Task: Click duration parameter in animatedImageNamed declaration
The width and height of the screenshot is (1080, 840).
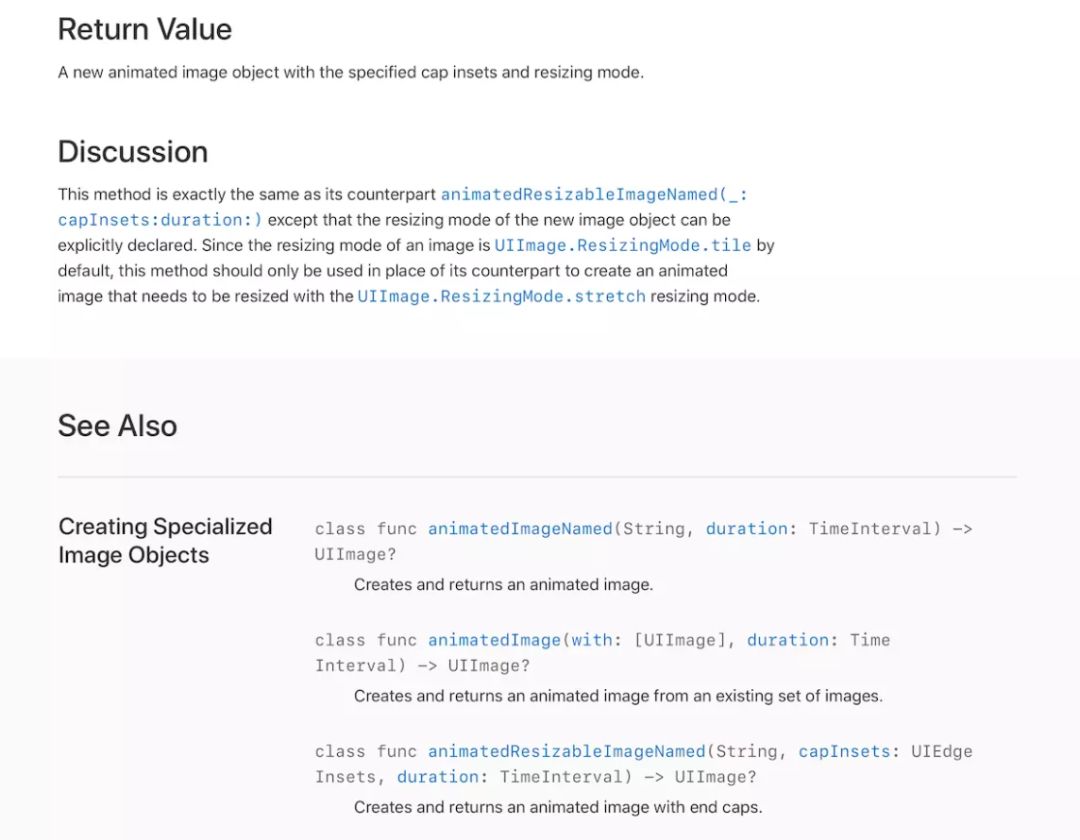Action: [x=746, y=529]
